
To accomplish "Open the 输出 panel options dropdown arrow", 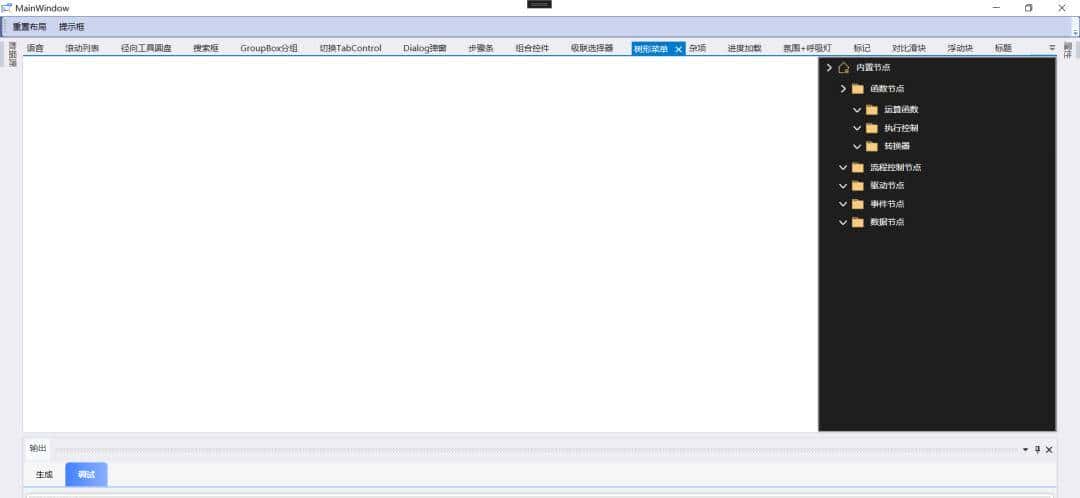I will pos(1026,449).
